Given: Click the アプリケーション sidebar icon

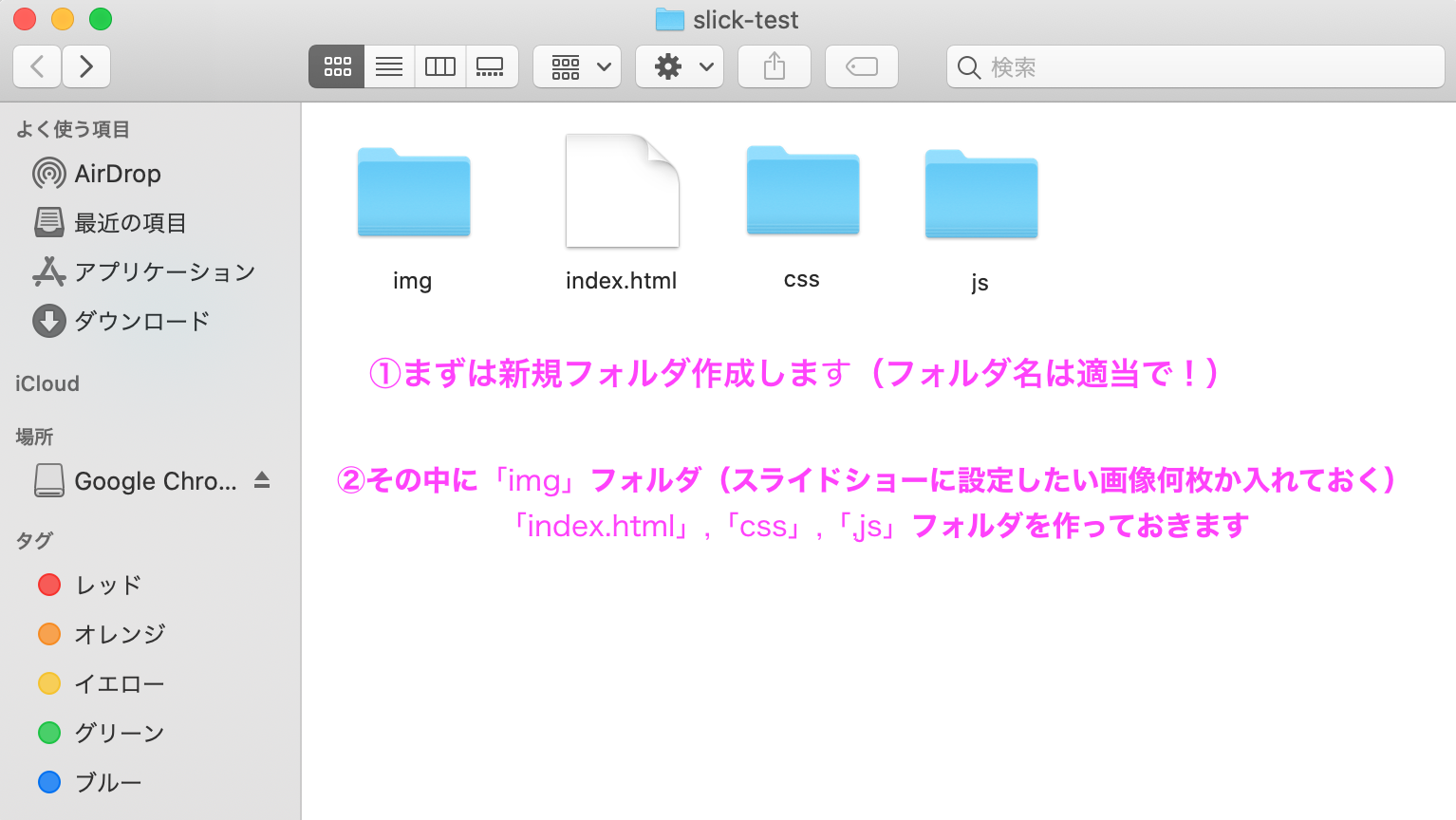Looking at the screenshot, I should point(49,271).
